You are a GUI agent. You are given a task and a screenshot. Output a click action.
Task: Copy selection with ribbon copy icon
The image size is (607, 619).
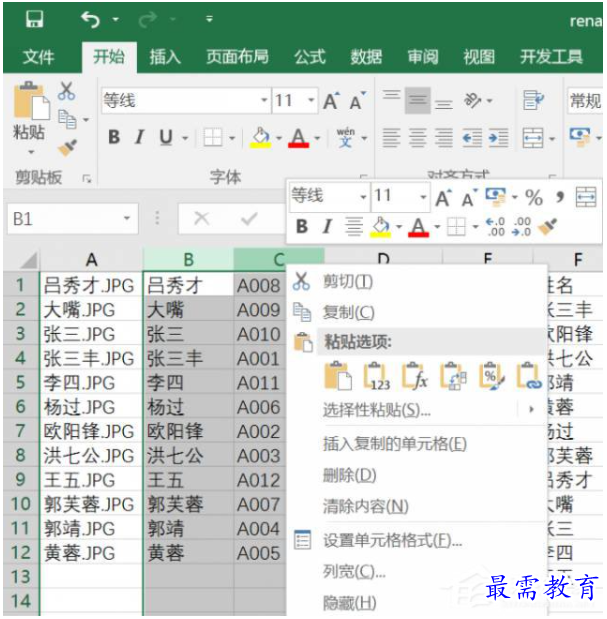pyautogui.click(x=67, y=119)
